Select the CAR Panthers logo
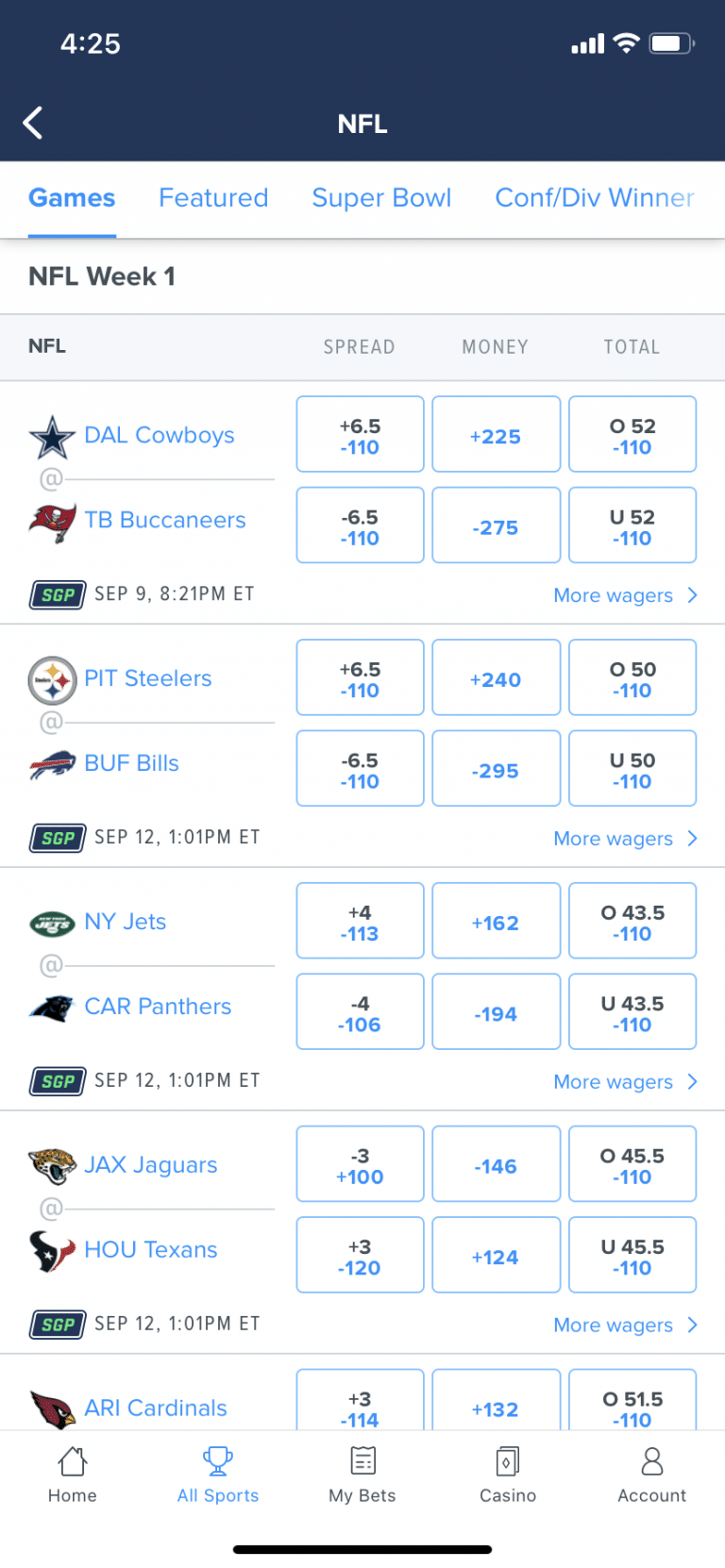 (x=53, y=1007)
